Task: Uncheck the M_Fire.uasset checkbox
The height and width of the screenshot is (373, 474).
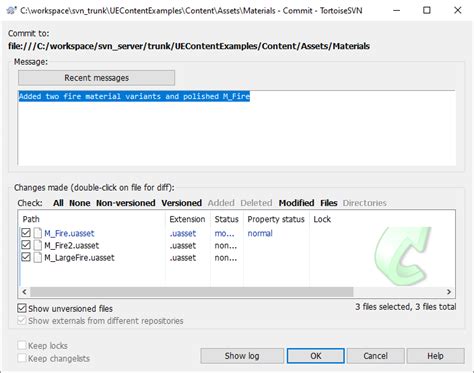Action: (x=26, y=233)
